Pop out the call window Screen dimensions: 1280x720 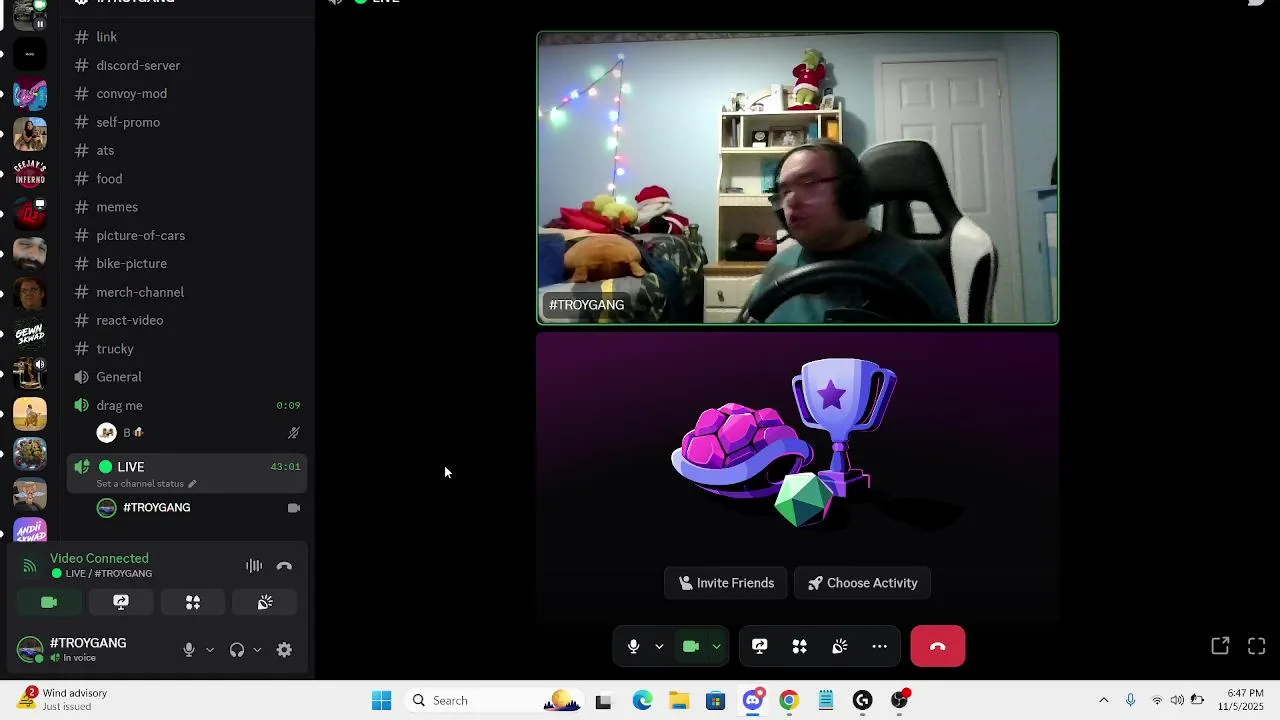pos(1220,646)
